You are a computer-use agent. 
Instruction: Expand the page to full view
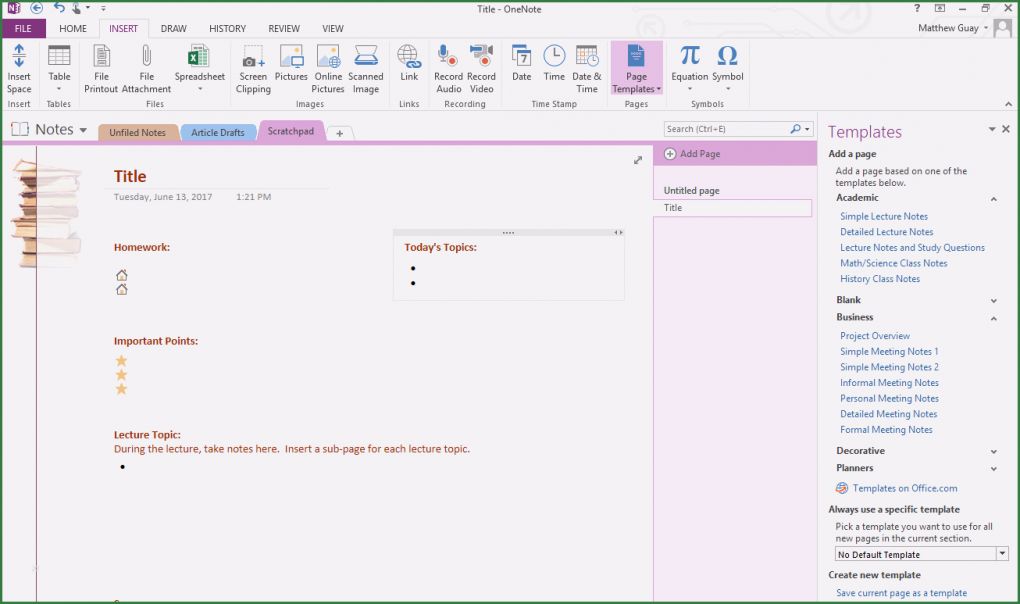pyautogui.click(x=638, y=160)
